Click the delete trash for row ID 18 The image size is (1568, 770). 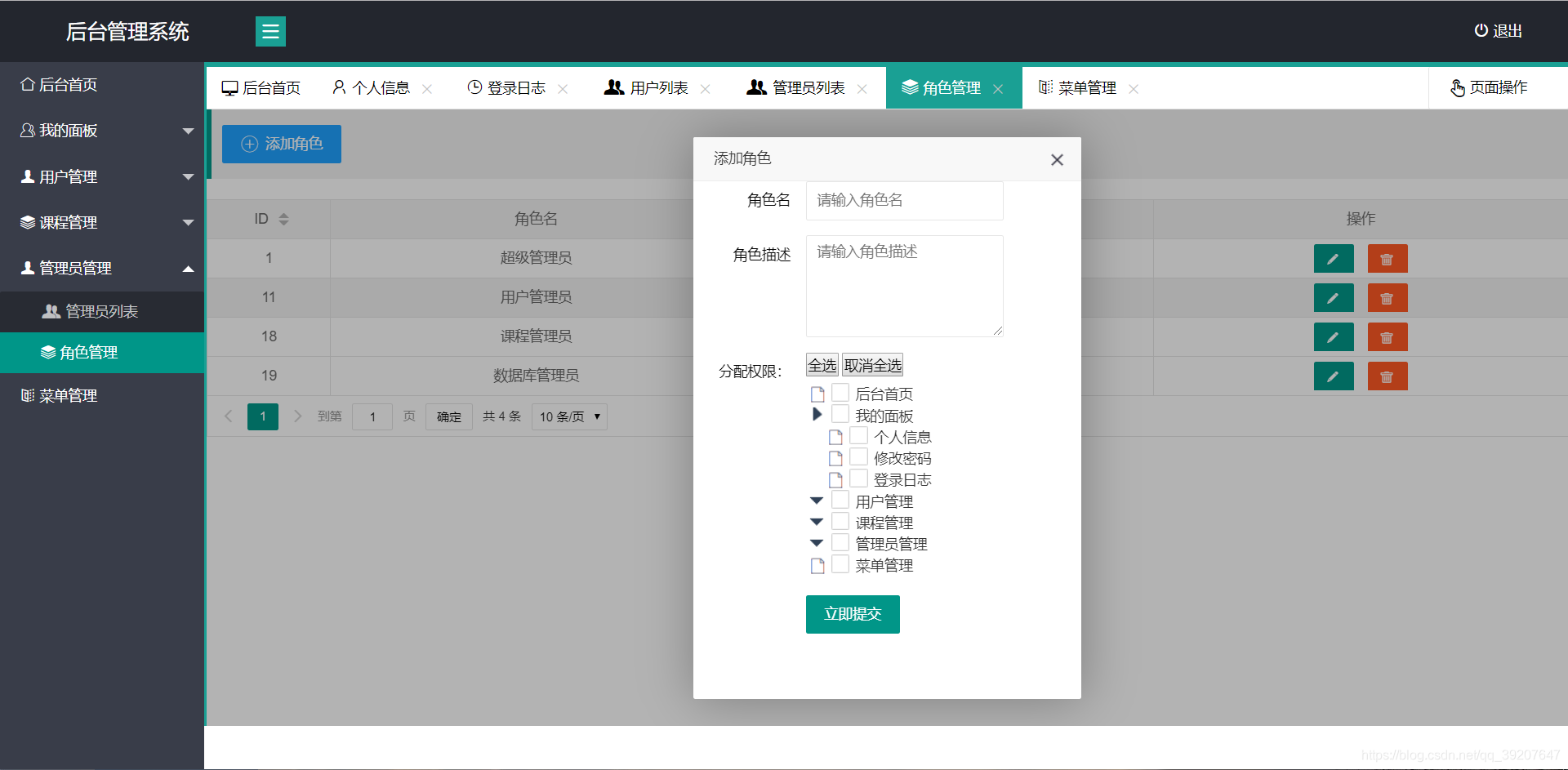pos(1388,337)
